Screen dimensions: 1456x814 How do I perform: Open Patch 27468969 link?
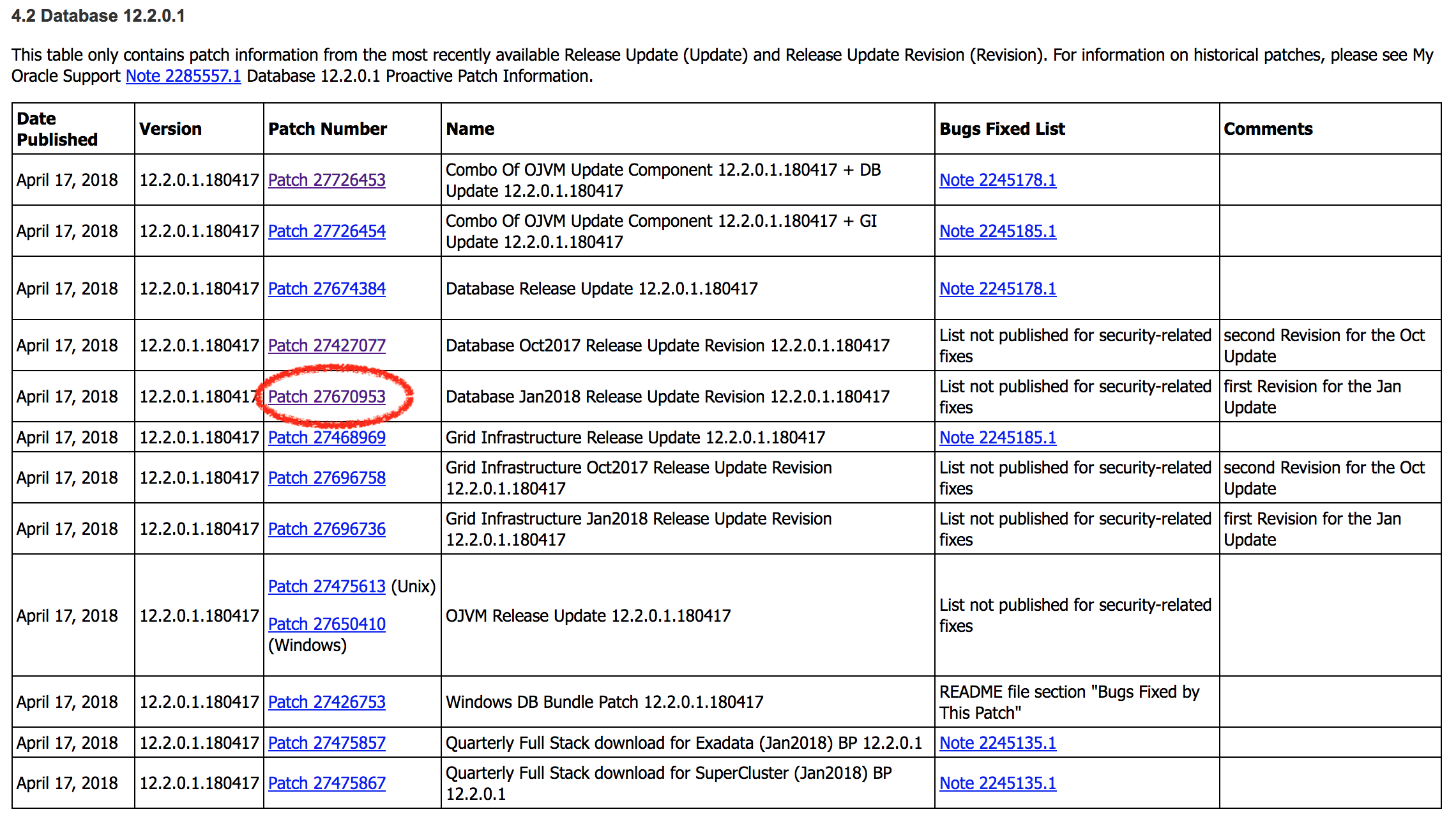(x=327, y=438)
